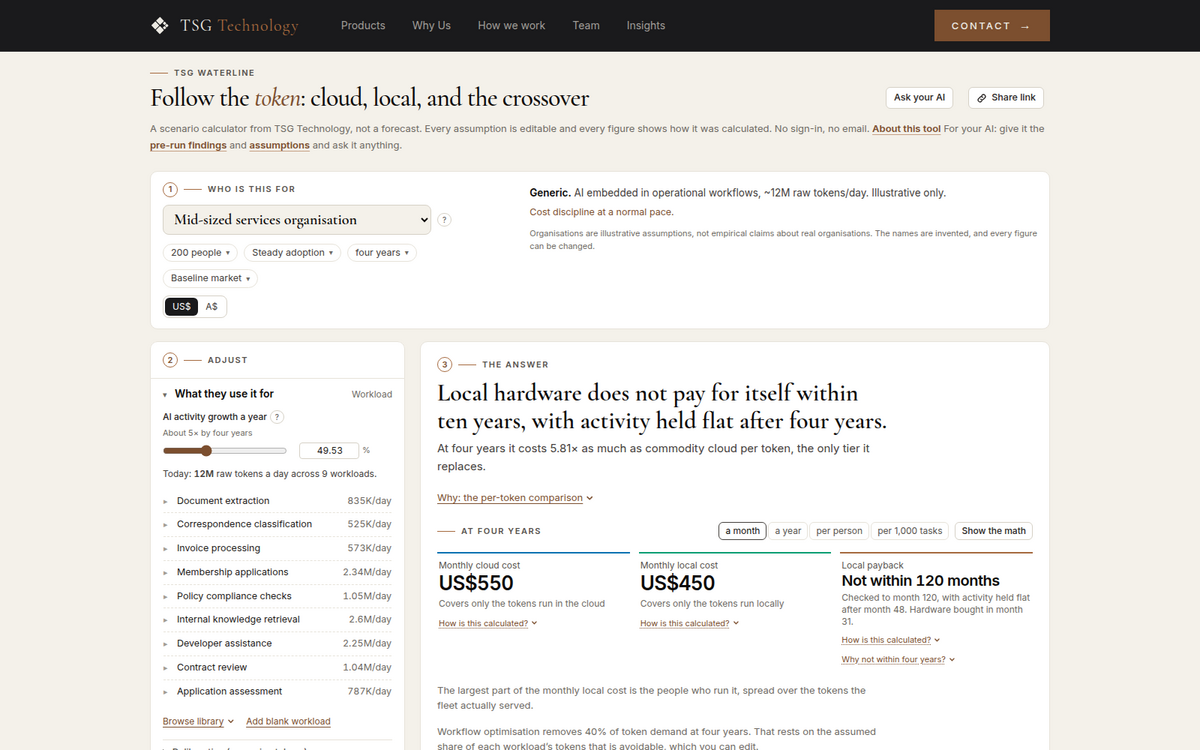Image resolution: width=1200 pixels, height=750 pixels.
Task: Click the 49.53 percent input field
Action: pos(329,451)
